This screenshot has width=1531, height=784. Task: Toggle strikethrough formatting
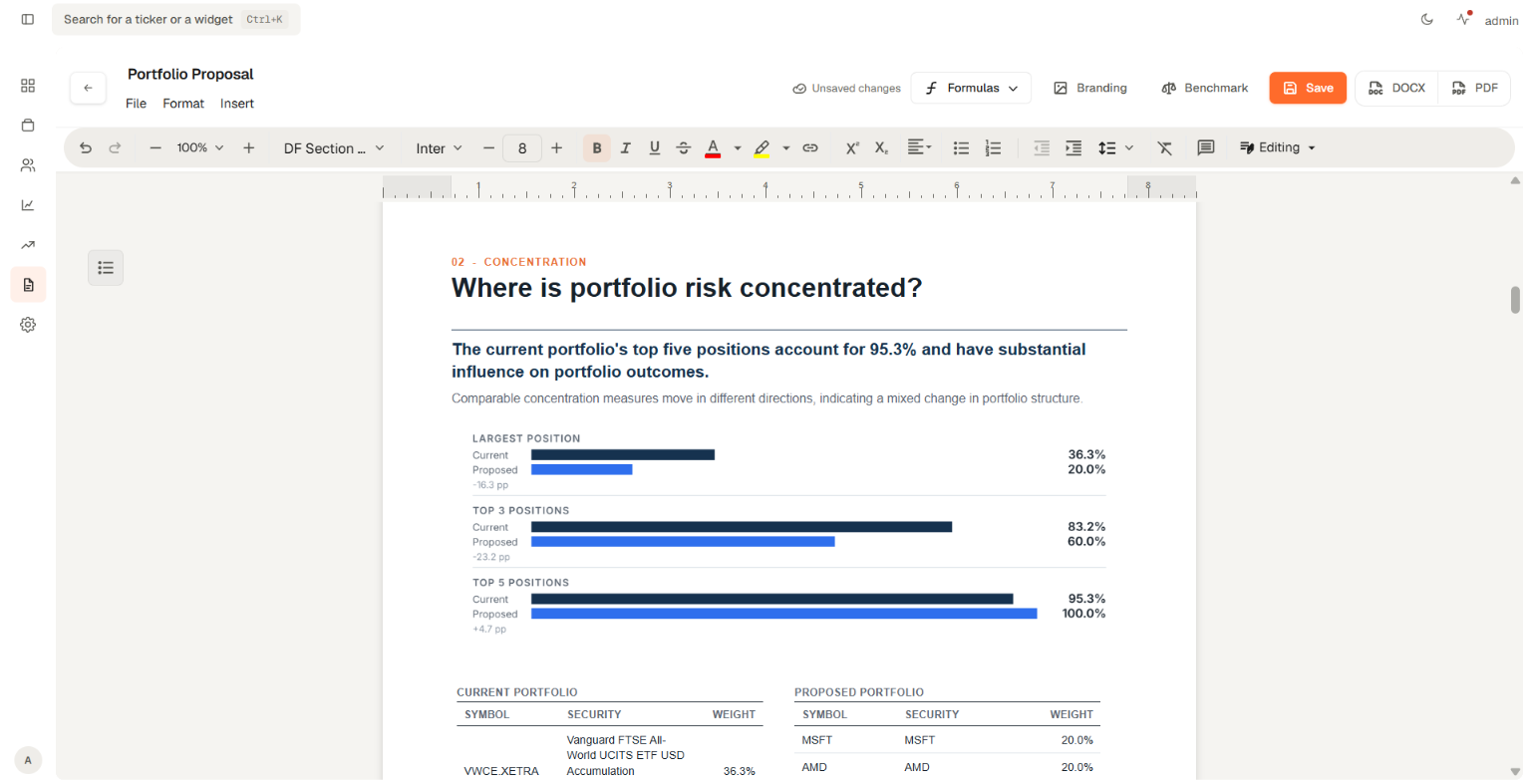pyautogui.click(x=684, y=147)
